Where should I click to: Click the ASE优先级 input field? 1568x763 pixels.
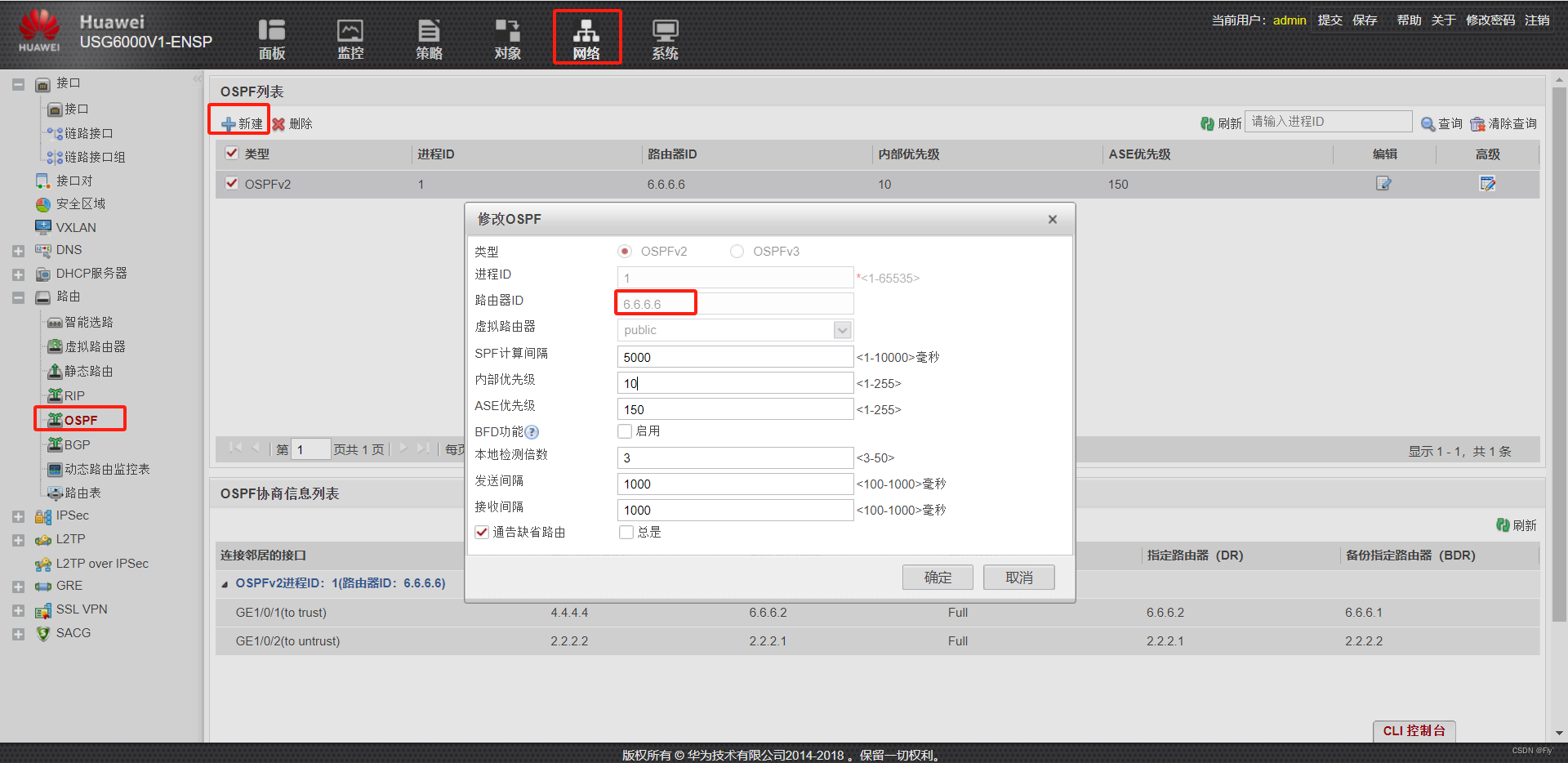tap(735, 409)
